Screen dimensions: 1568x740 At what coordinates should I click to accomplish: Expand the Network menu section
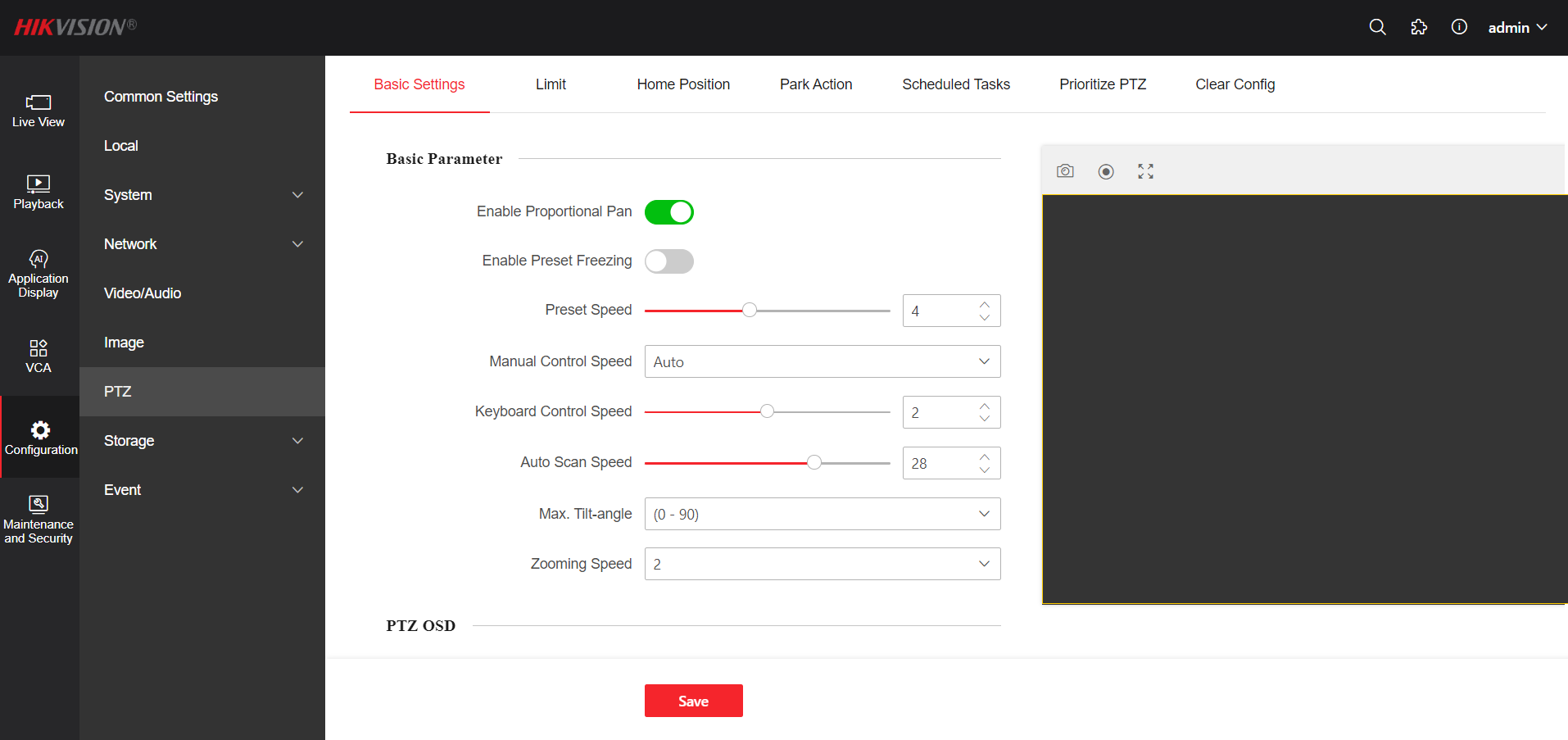pos(202,244)
